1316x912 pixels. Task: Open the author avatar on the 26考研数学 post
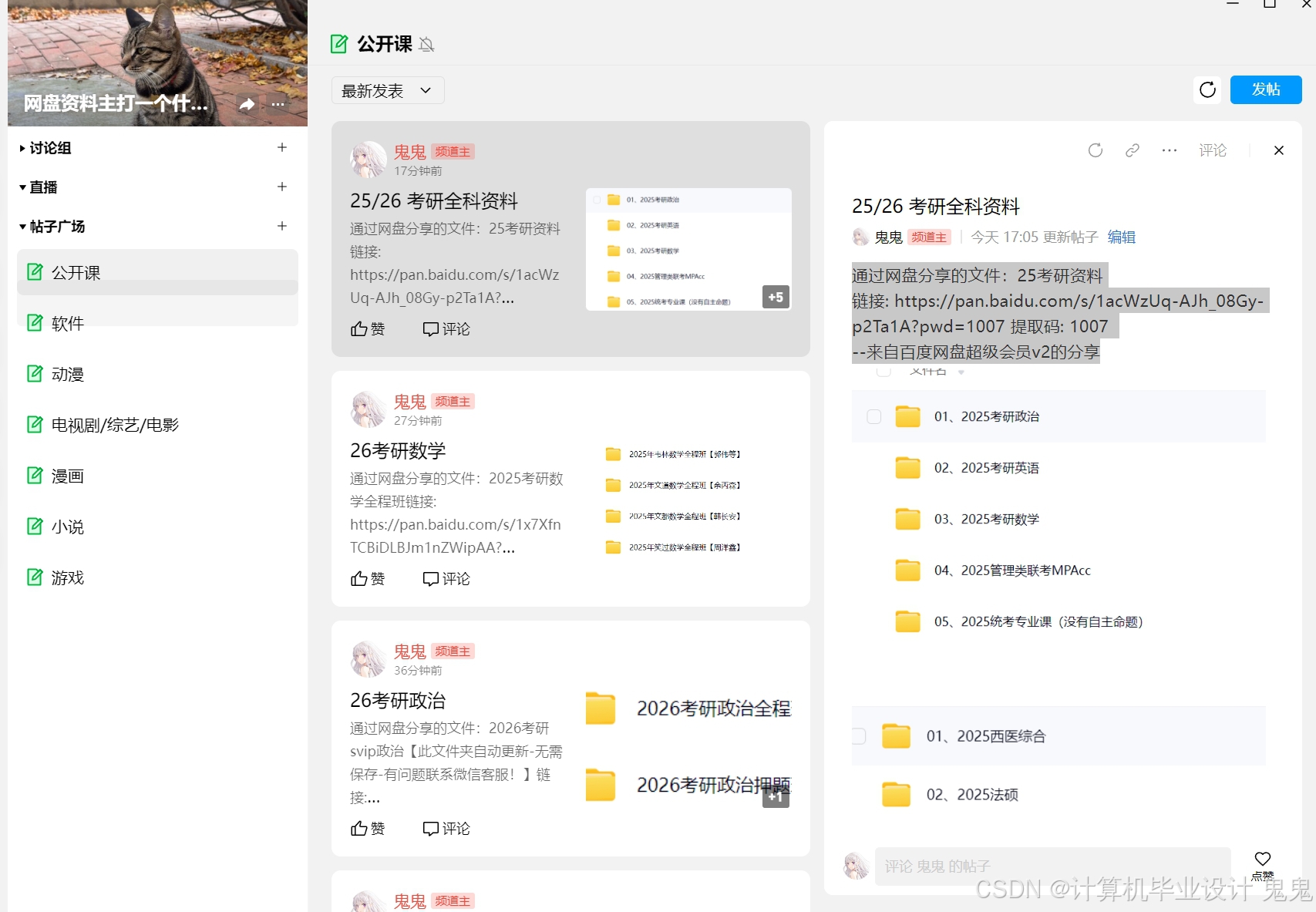point(369,409)
